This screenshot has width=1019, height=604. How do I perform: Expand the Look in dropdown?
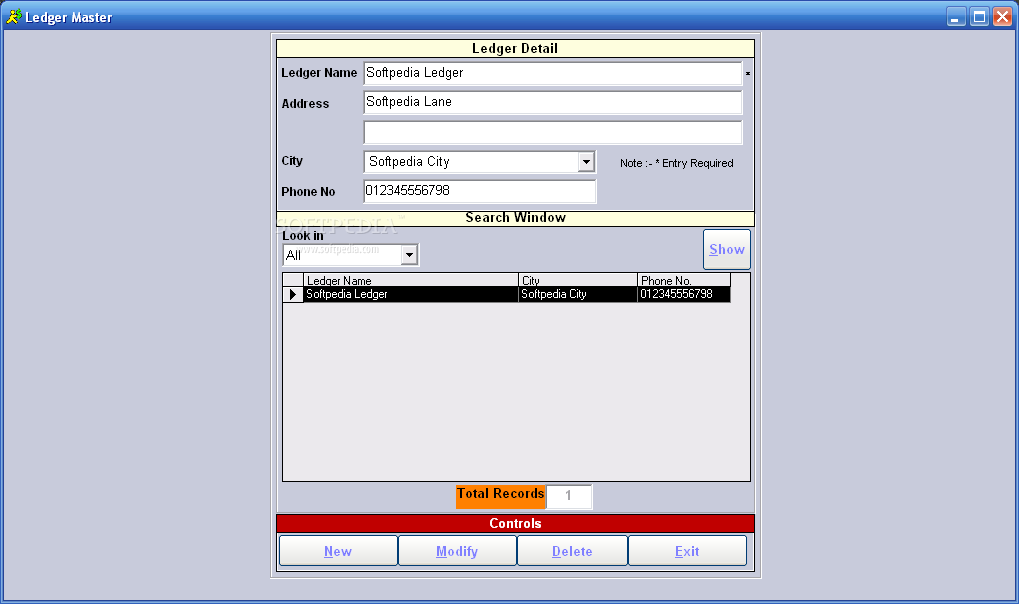(409, 255)
